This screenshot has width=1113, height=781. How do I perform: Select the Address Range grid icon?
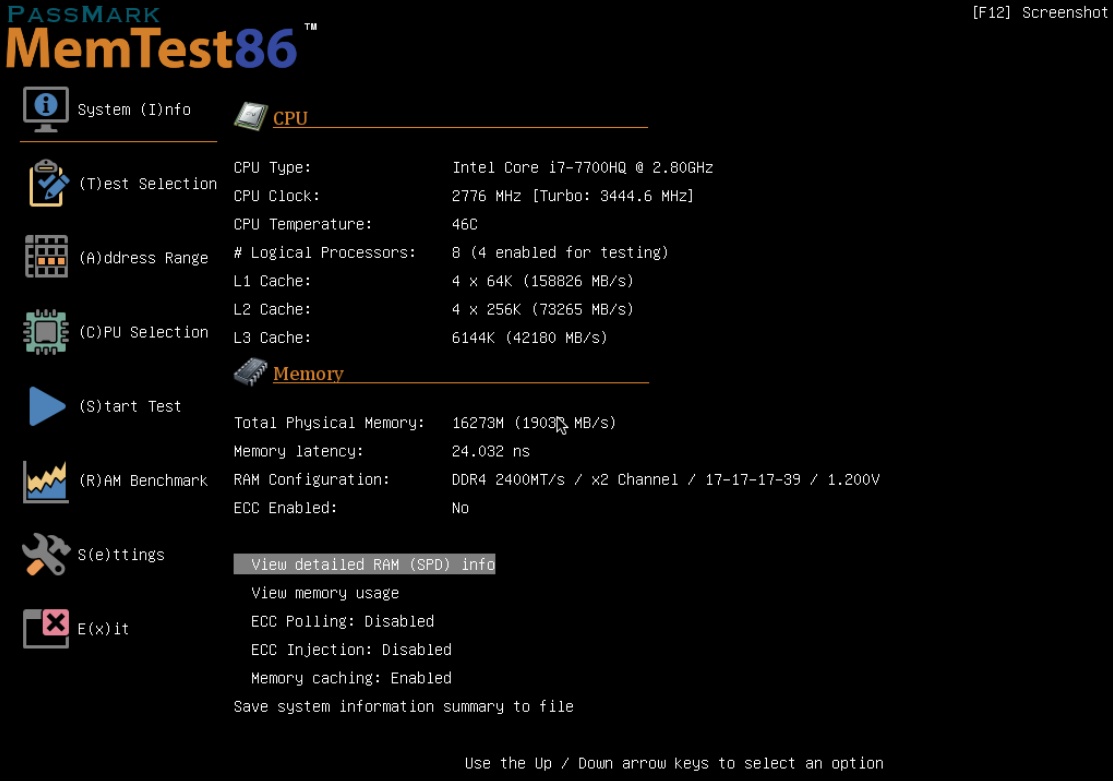pos(46,257)
